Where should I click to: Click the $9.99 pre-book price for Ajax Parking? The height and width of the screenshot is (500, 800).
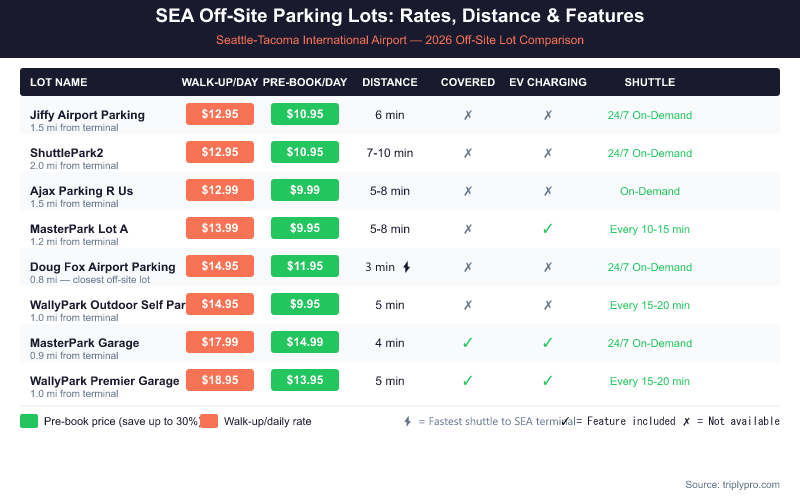coord(305,191)
